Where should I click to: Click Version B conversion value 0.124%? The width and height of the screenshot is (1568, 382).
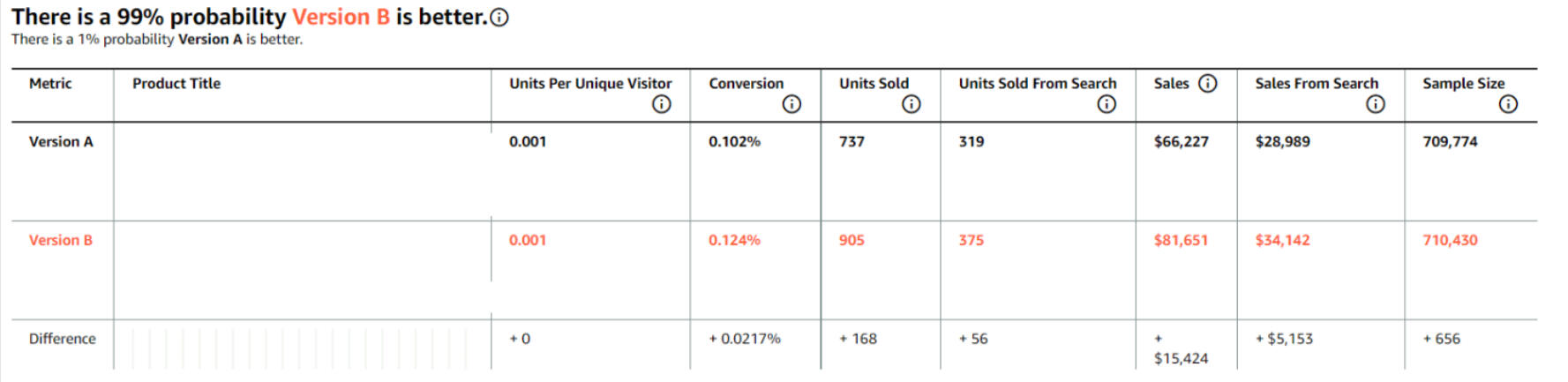point(734,240)
